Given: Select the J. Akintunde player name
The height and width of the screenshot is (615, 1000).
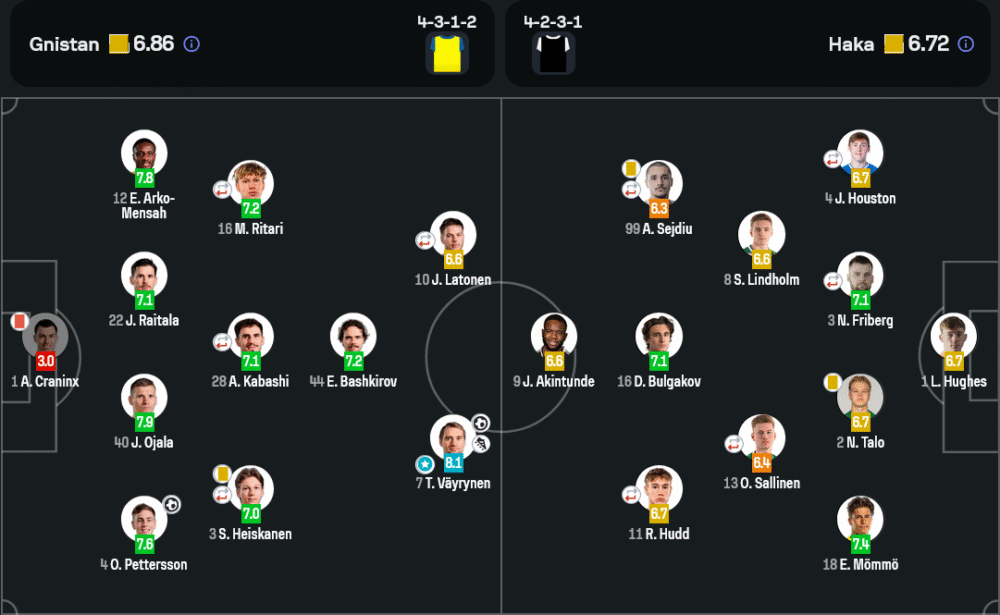Looking at the screenshot, I should pyautogui.click(x=553, y=382).
